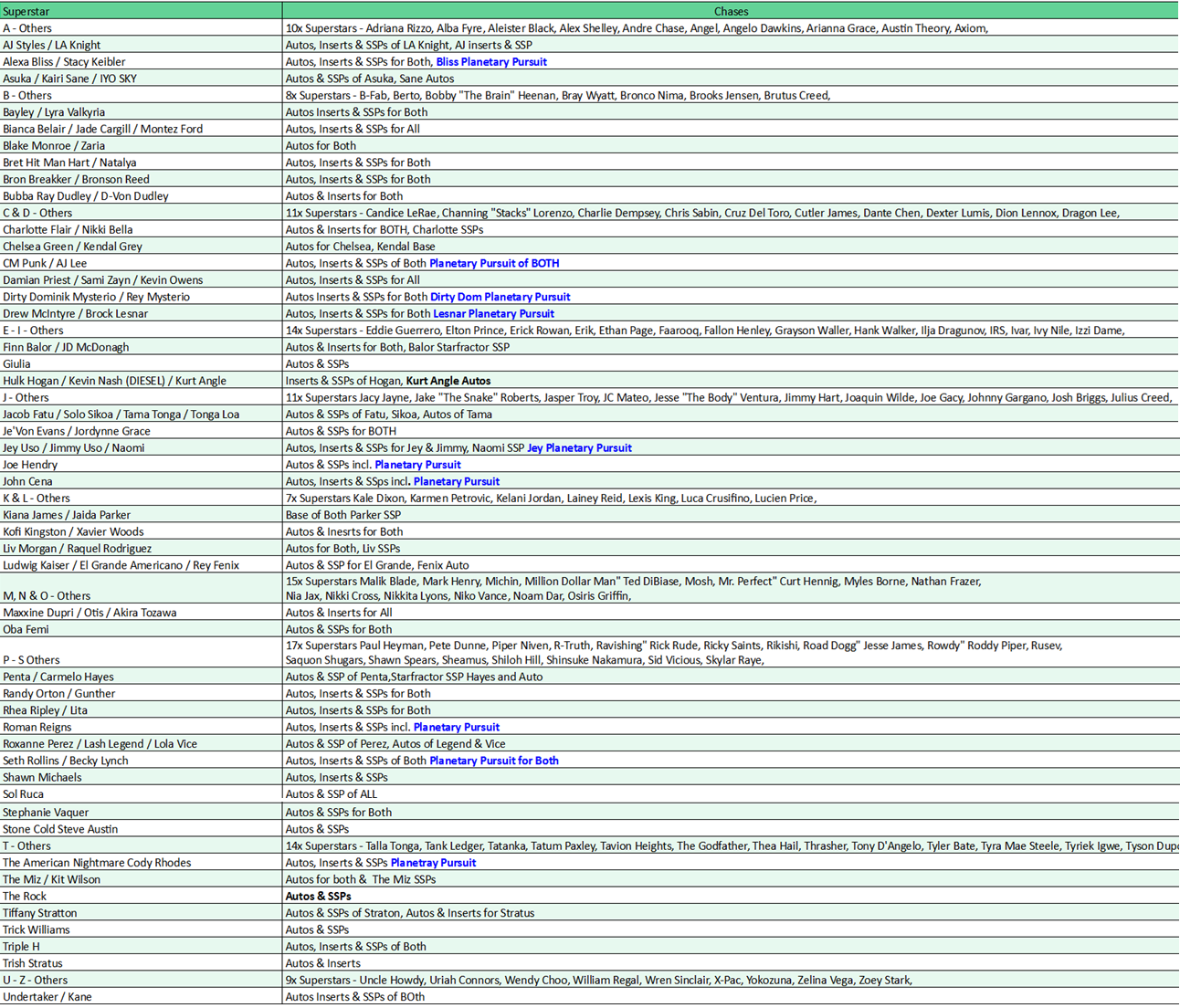Click the "Oba Femi" cell
This screenshot has width=1180, height=1008.
pos(141,629)
